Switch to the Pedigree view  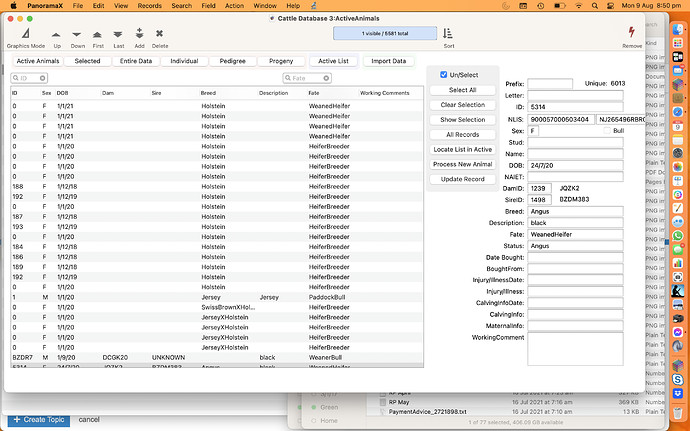(x=232, y=61)
